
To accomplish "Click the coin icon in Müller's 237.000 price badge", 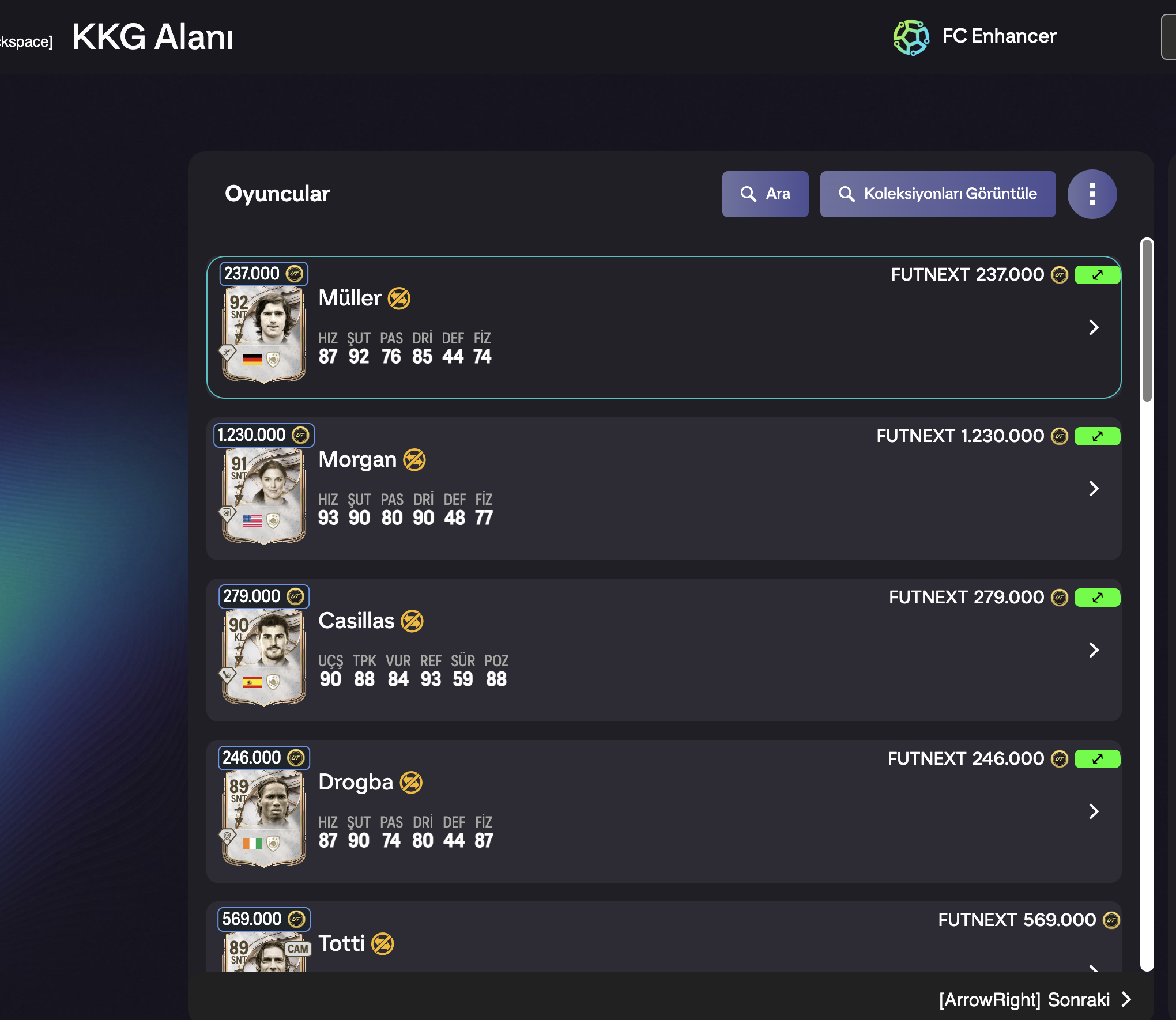I will [x=295, y=274].
